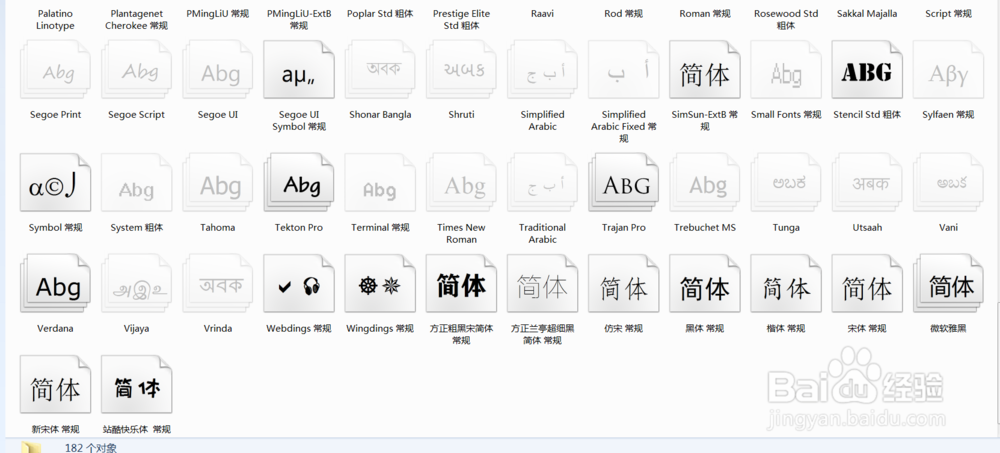Select the Webdings font icon
This screenshot has height=453, width=1000.
point(299,283)
